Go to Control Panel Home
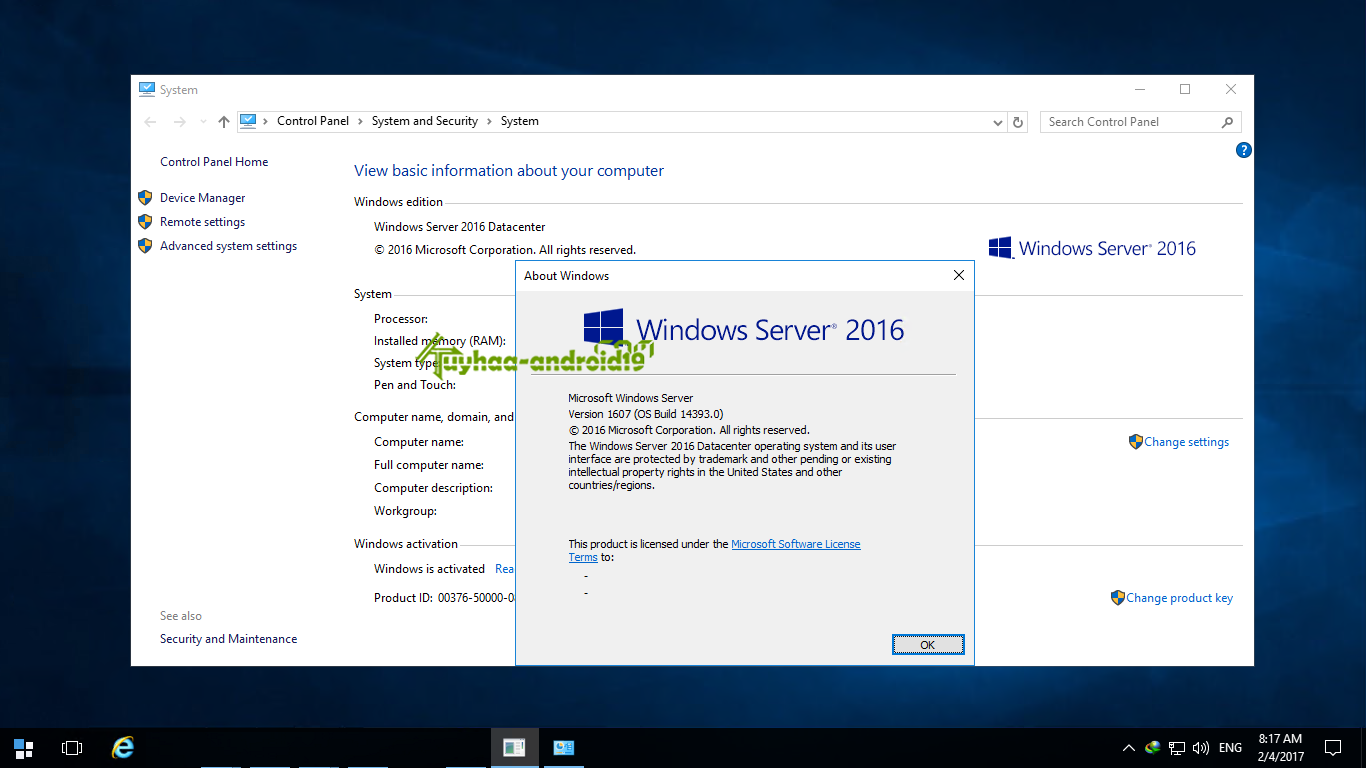1366x768 pixels. tap(214, 162)
